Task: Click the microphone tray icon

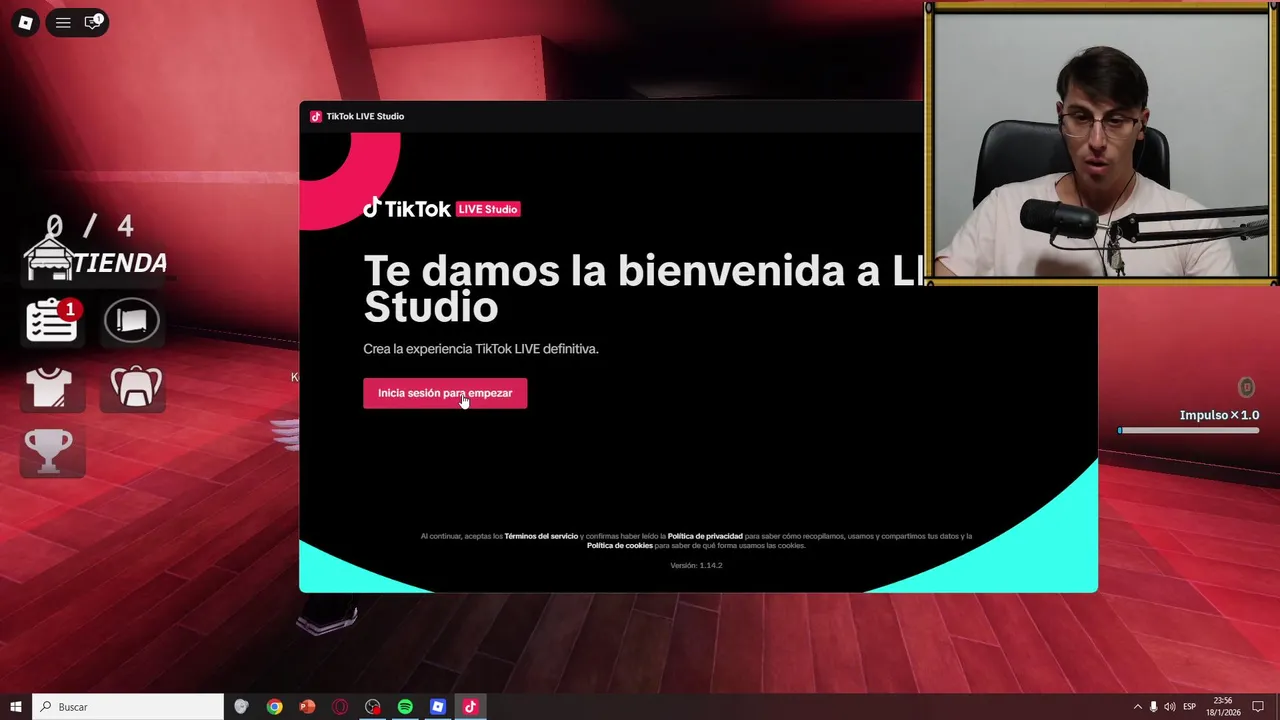Action: 1153,707
